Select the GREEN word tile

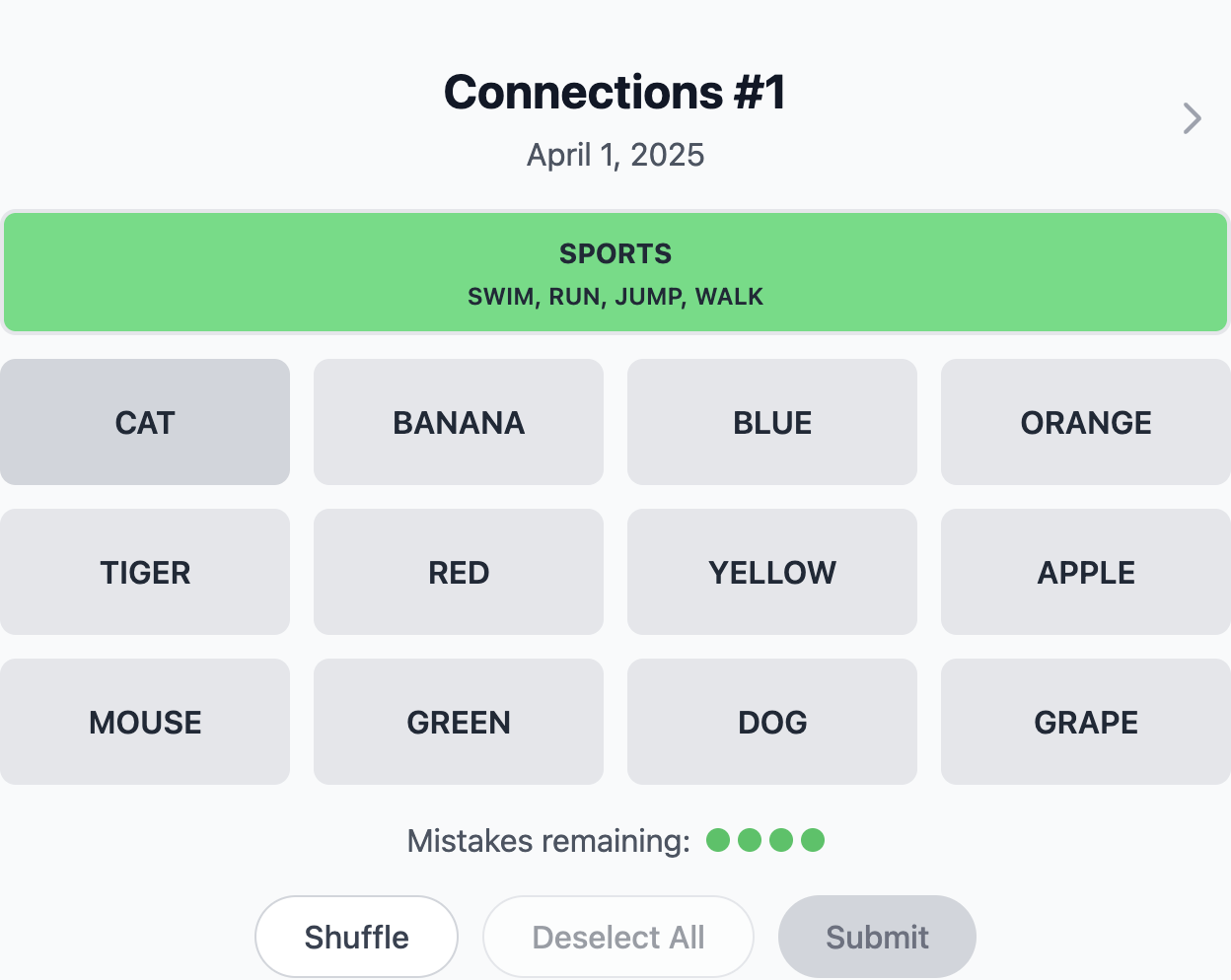(x=459, y=722)
